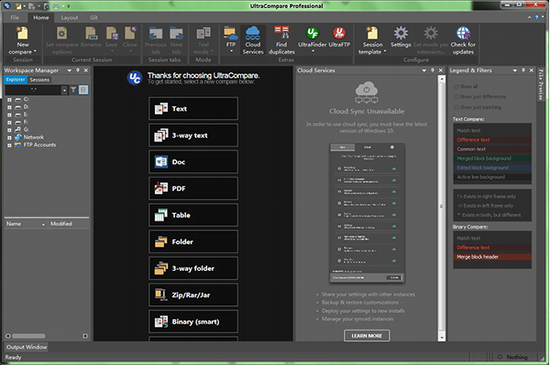Expand the C: drive tree node
550x365 pixels.
[9, 100]
